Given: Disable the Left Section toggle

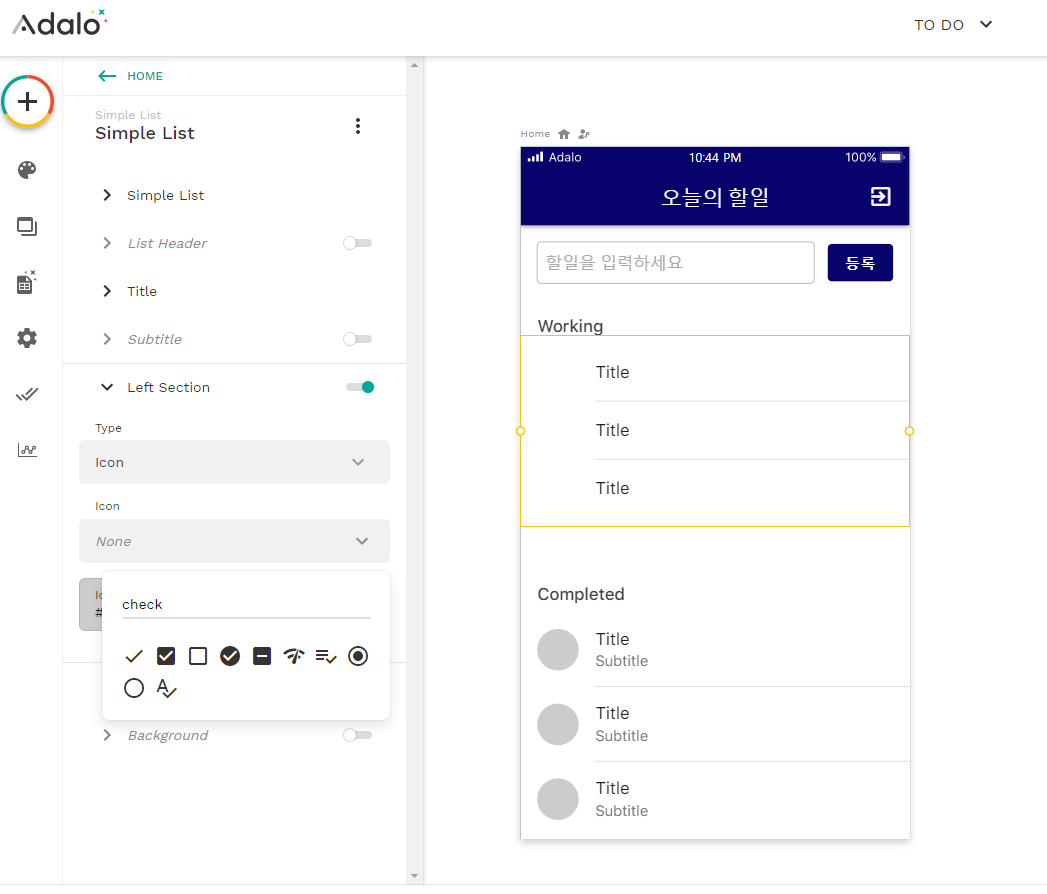Looking at the screenshot, I should click(x=360, y=387).
